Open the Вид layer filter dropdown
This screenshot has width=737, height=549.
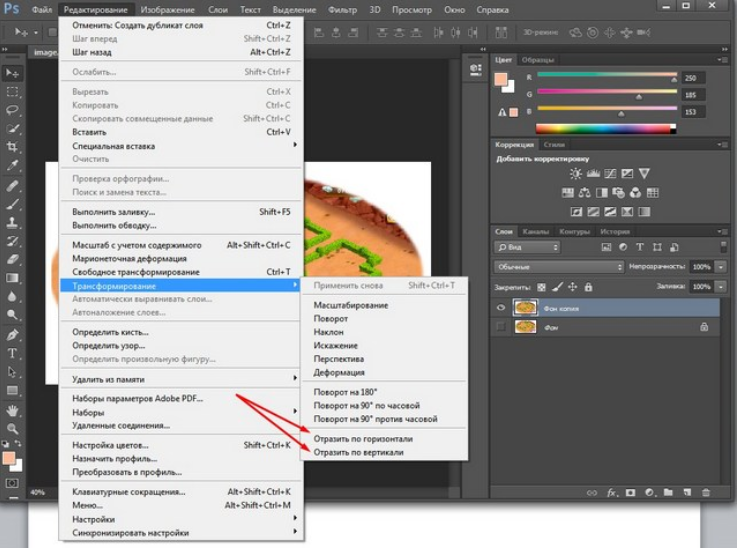tap(527, 247)
